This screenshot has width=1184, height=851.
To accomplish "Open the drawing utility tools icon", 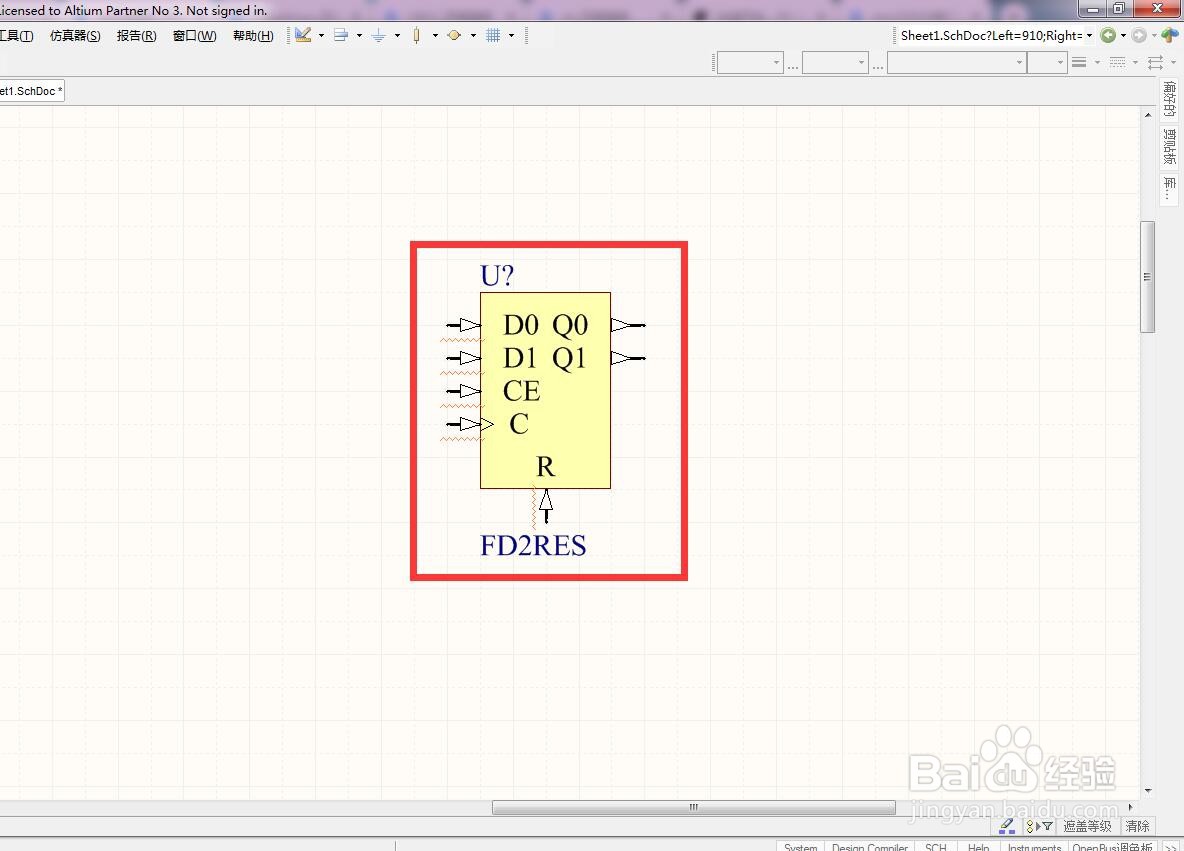I will [304, 35].
